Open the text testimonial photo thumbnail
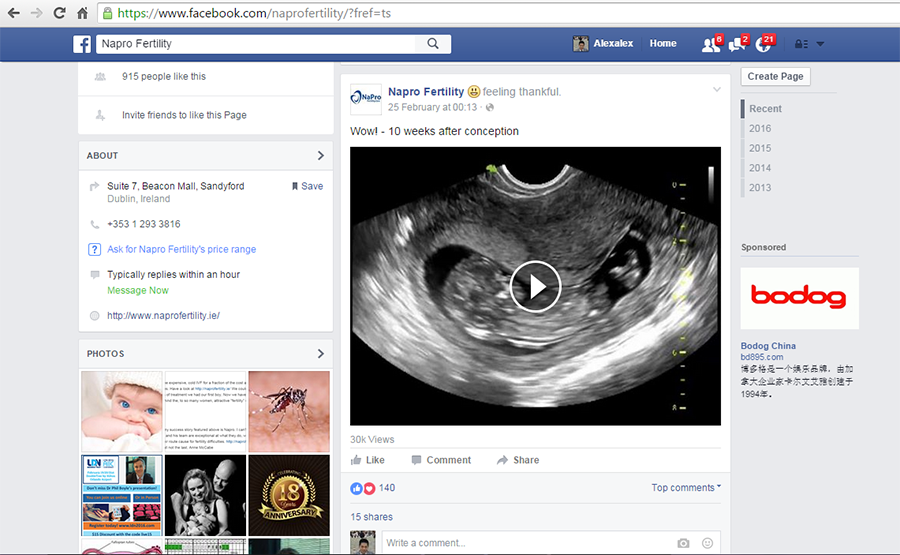900x555 pixels. click(x=205, y=411)
